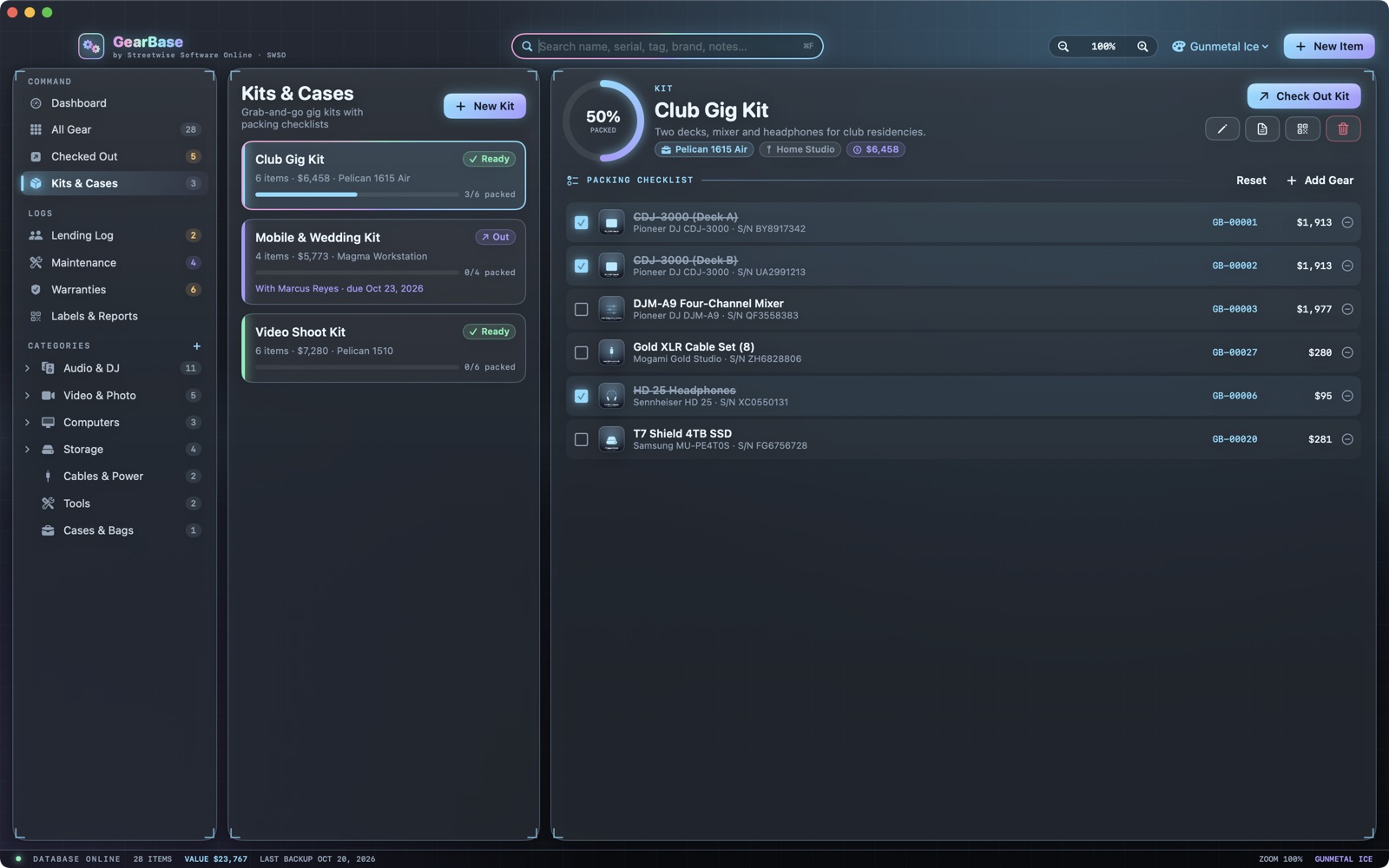This screenshot has height=868, width=1389.
Task: Click the Pelican 1615 Air case tag
Action: [704, 149]
